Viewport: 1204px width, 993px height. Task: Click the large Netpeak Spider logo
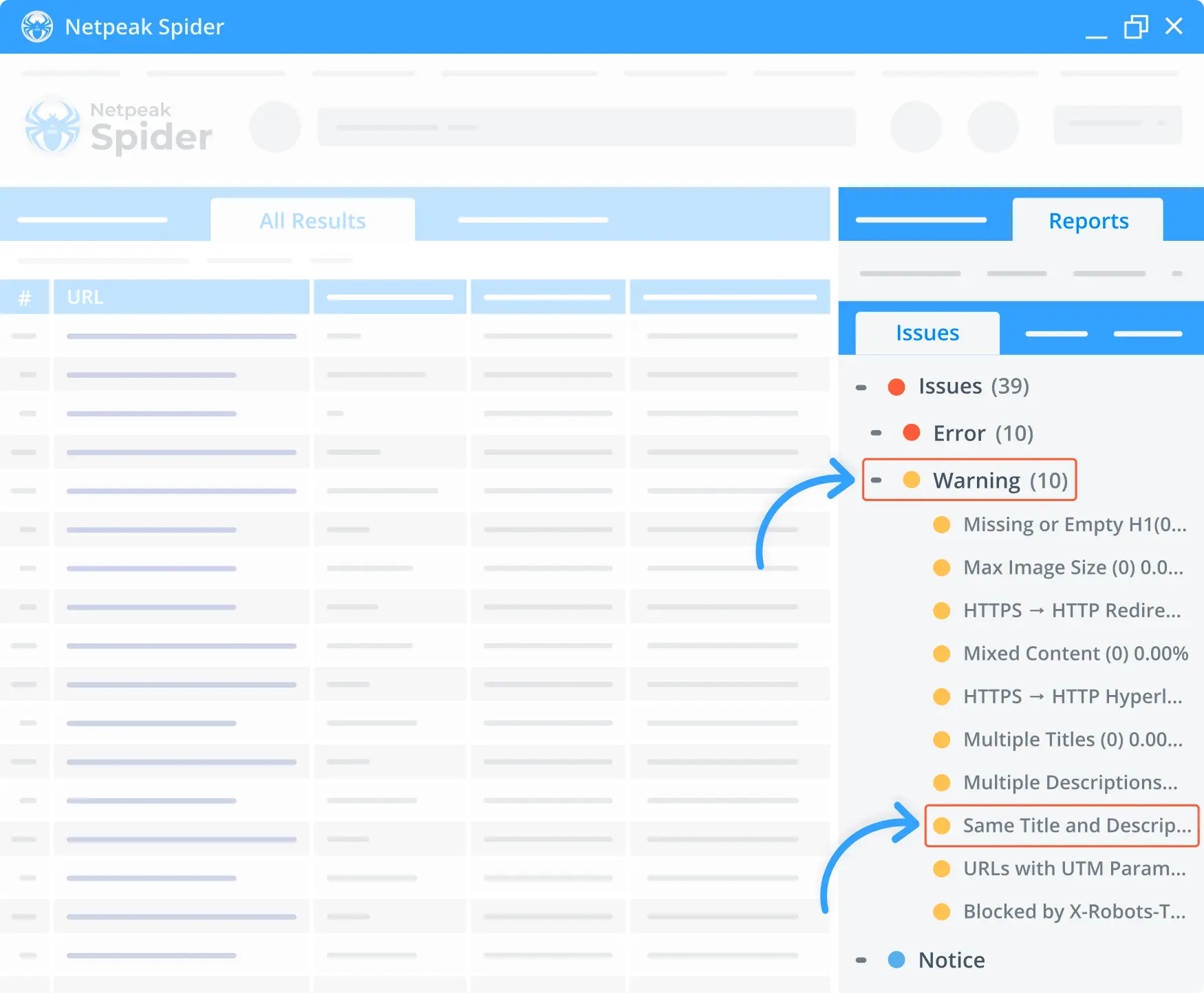tap(118, 127)
